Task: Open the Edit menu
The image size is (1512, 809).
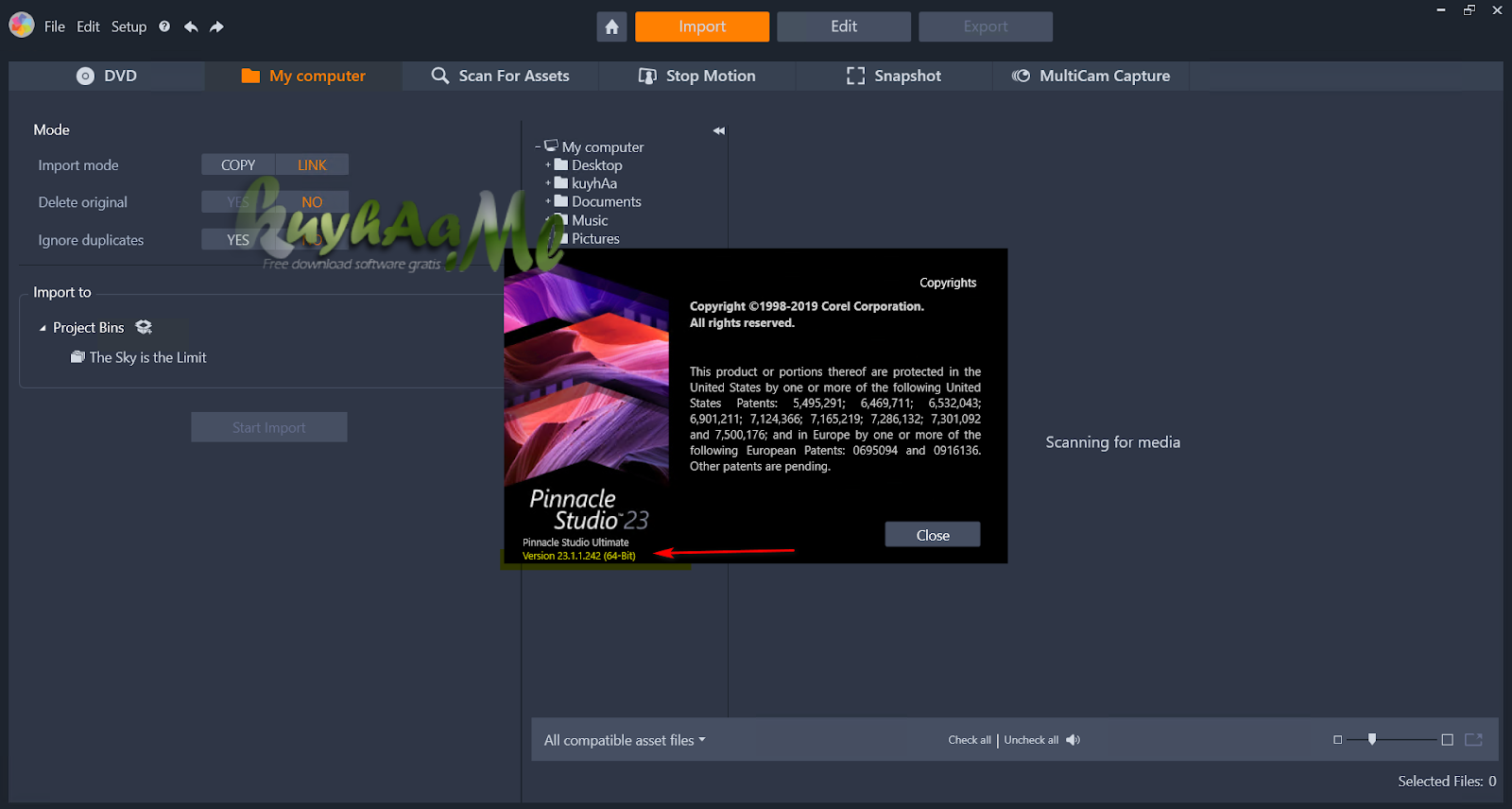Action: [x=88, y=26]
